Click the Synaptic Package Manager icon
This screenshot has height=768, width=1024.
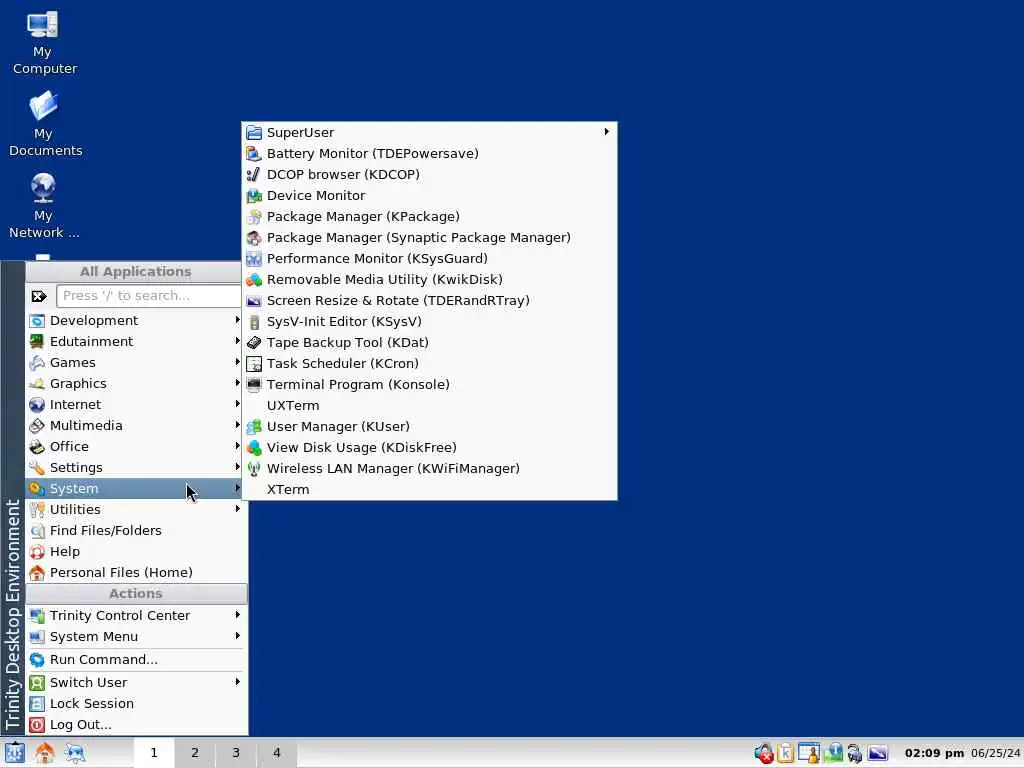pos(254,238)
